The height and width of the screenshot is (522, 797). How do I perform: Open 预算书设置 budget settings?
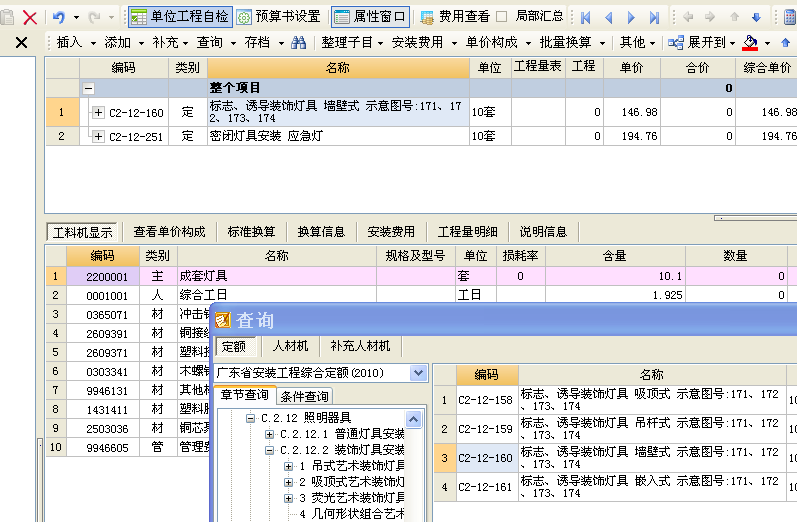[x=279, y=17]
